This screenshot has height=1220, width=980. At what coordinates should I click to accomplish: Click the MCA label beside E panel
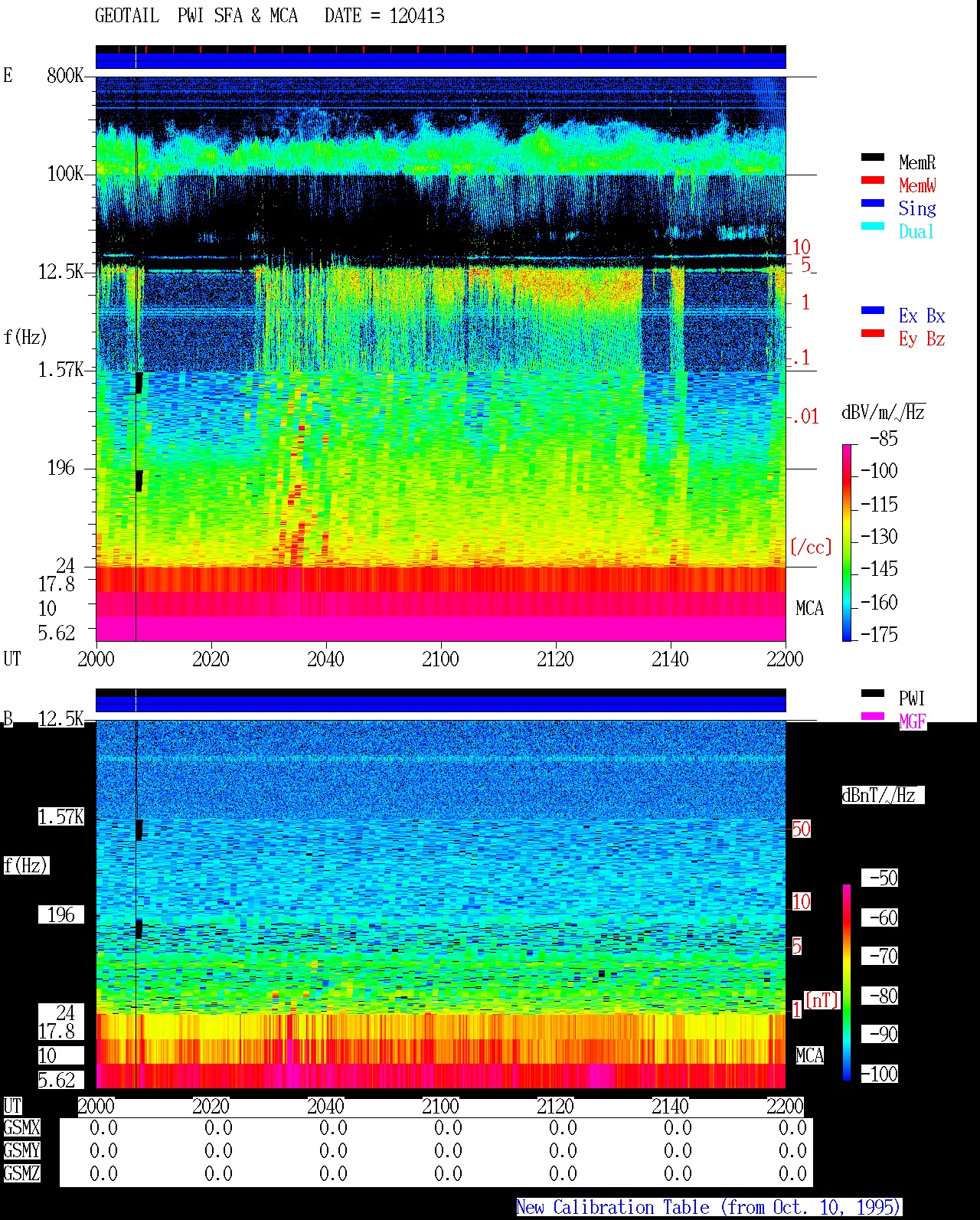pyautogui.click(x=809, y=608)
